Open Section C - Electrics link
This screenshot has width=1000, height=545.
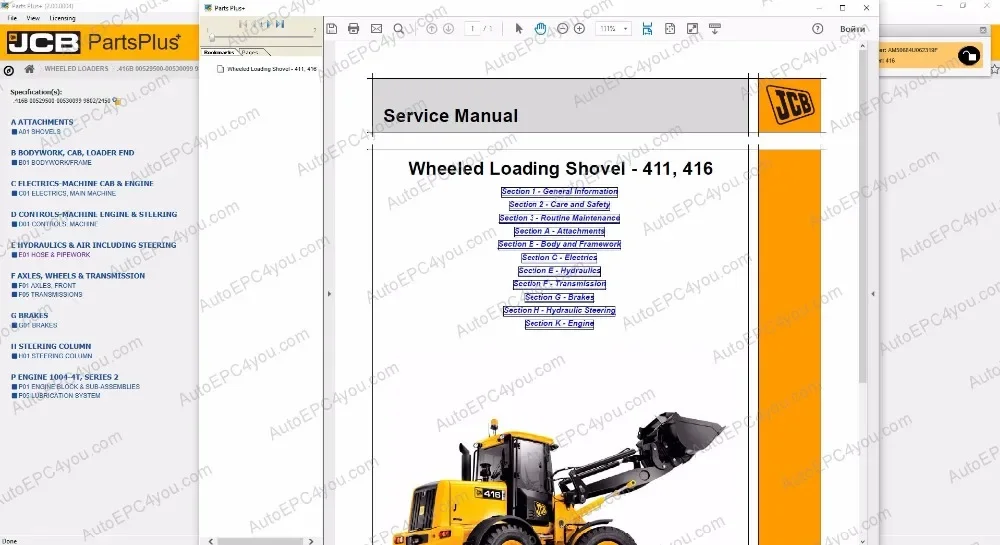(559, 258)
